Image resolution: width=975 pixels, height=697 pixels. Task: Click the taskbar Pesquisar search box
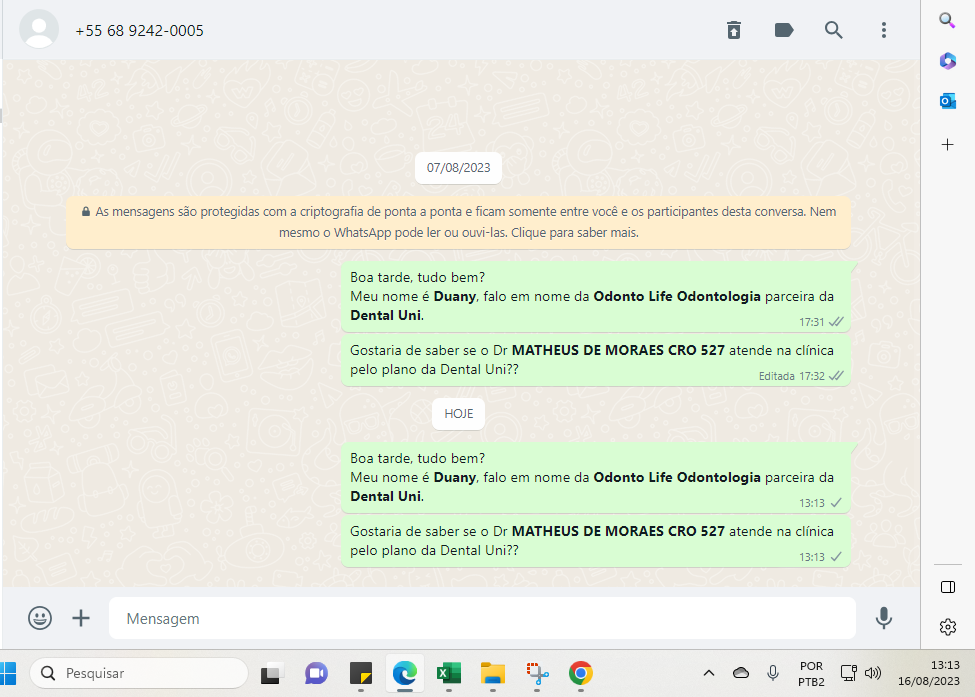139,673
